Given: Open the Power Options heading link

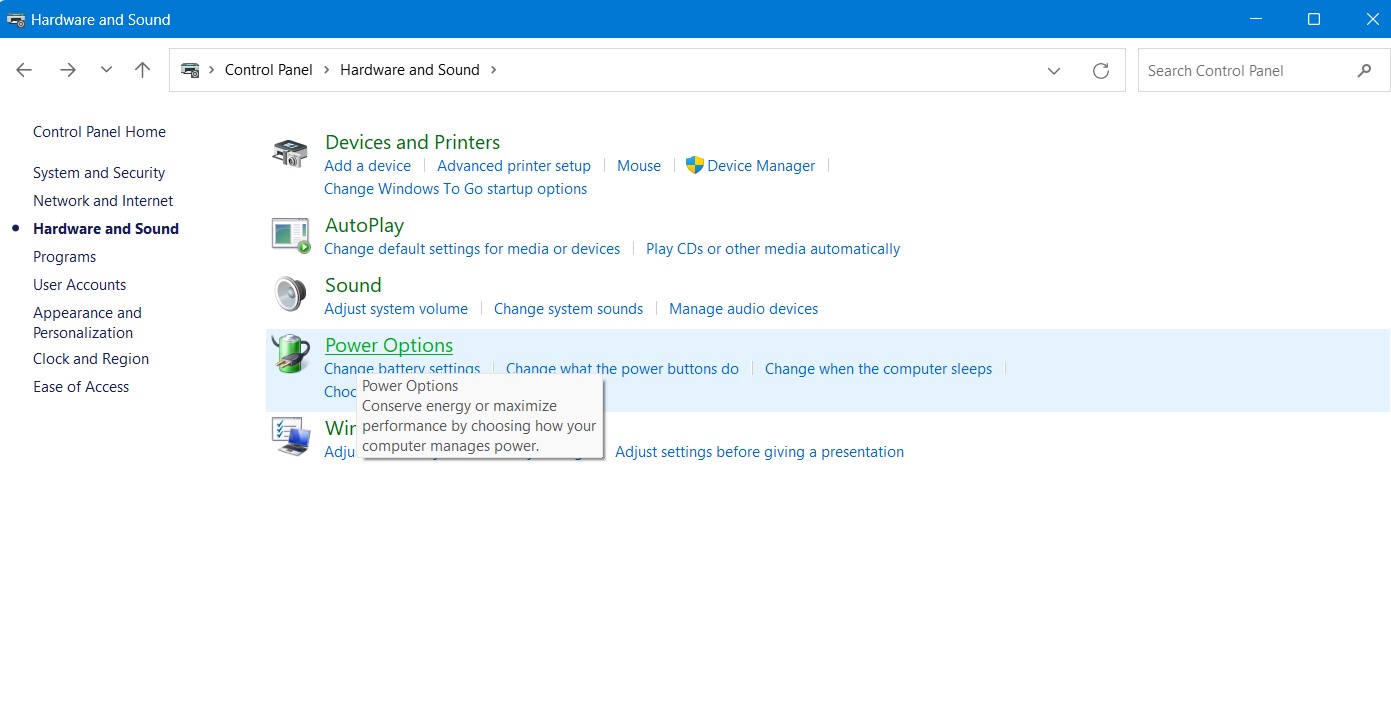Looking at the screenshot, I should point(389,345).
